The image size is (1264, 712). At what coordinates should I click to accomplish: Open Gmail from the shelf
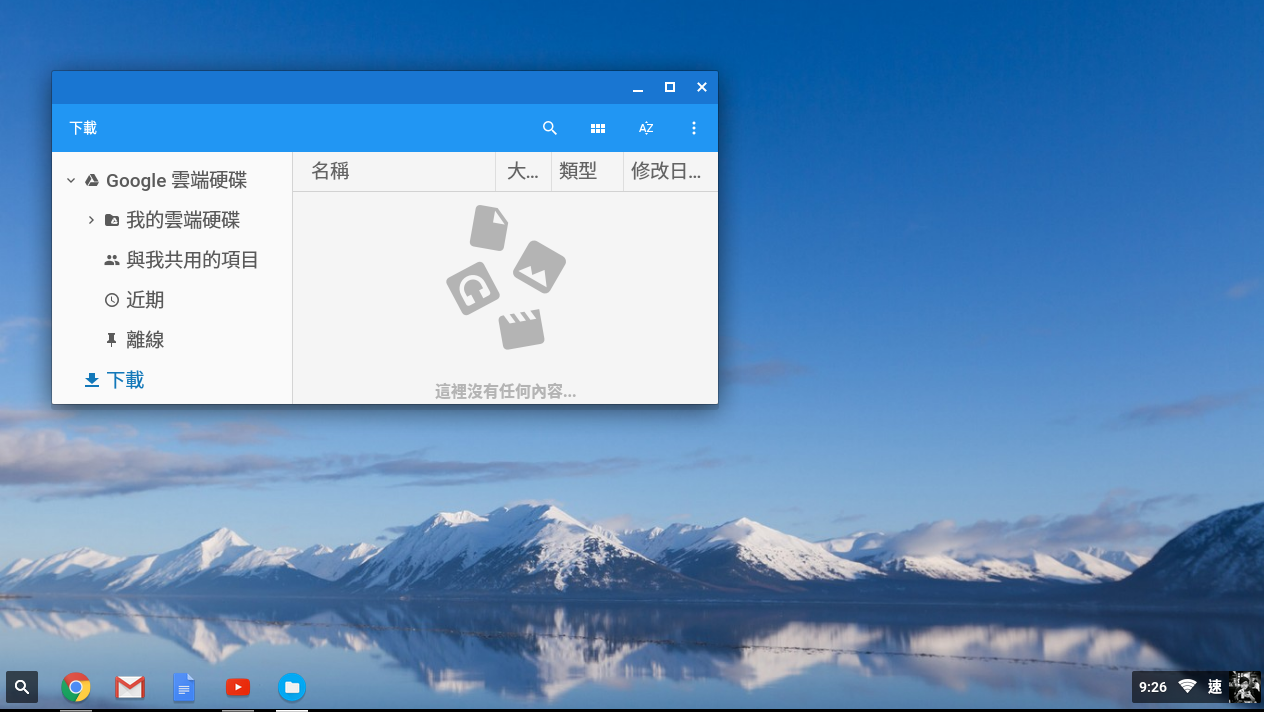[x=130, y=687]
